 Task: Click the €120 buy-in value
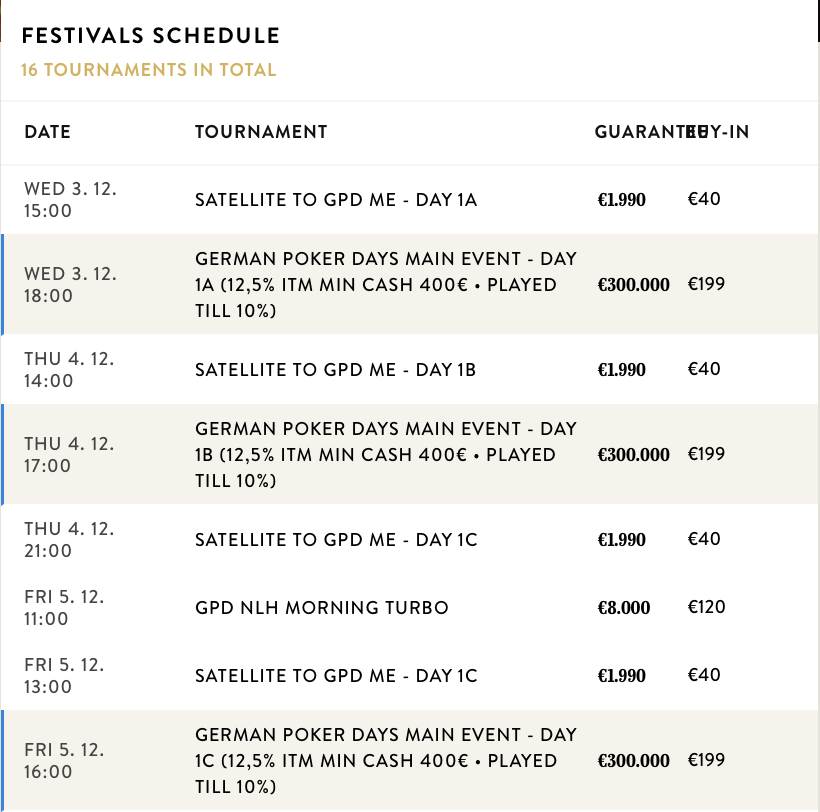coord(707,607)
